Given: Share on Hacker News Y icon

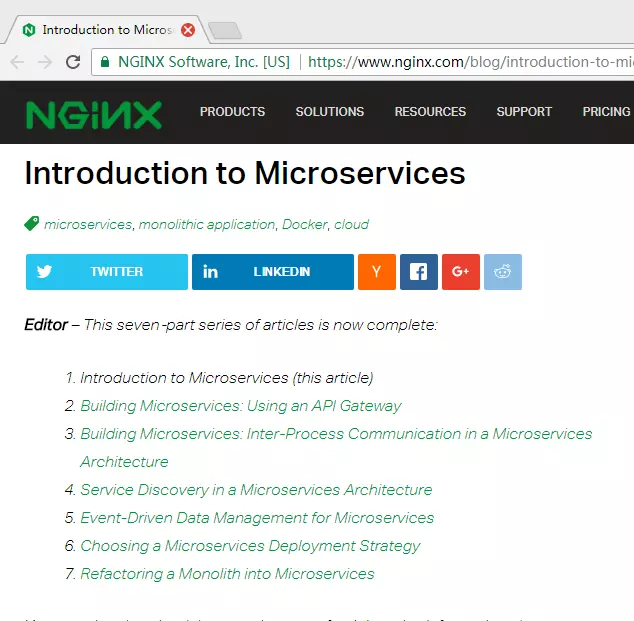Looking at the screenshot, I should click(x=377, y=272).
